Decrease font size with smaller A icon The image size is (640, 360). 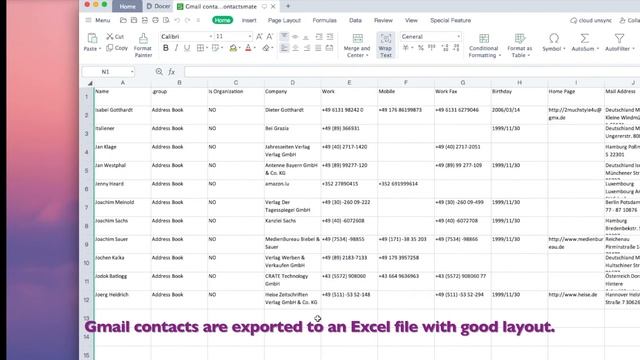pyautogui.click(x=270, y=36)
